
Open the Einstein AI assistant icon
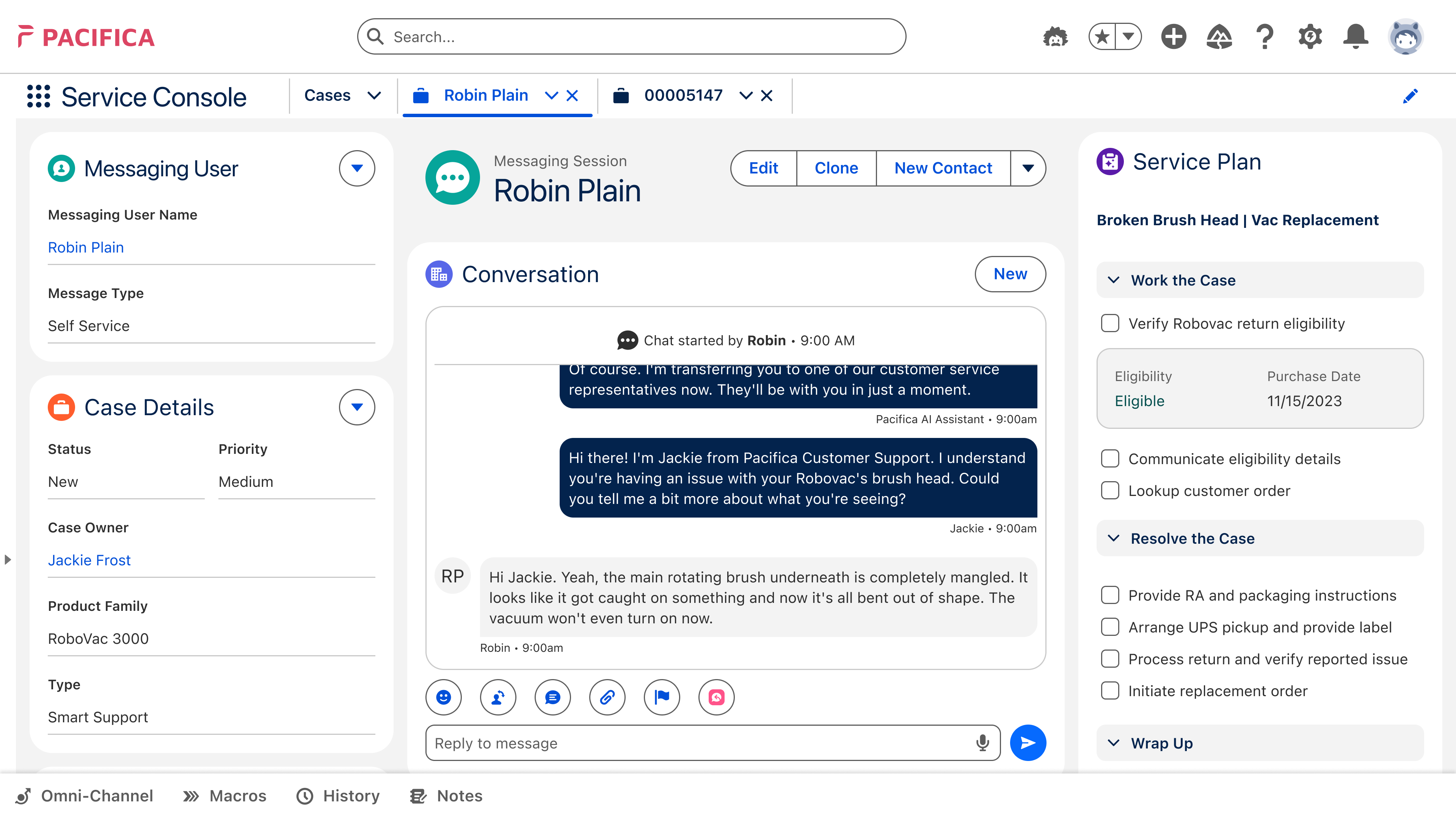1056,36
